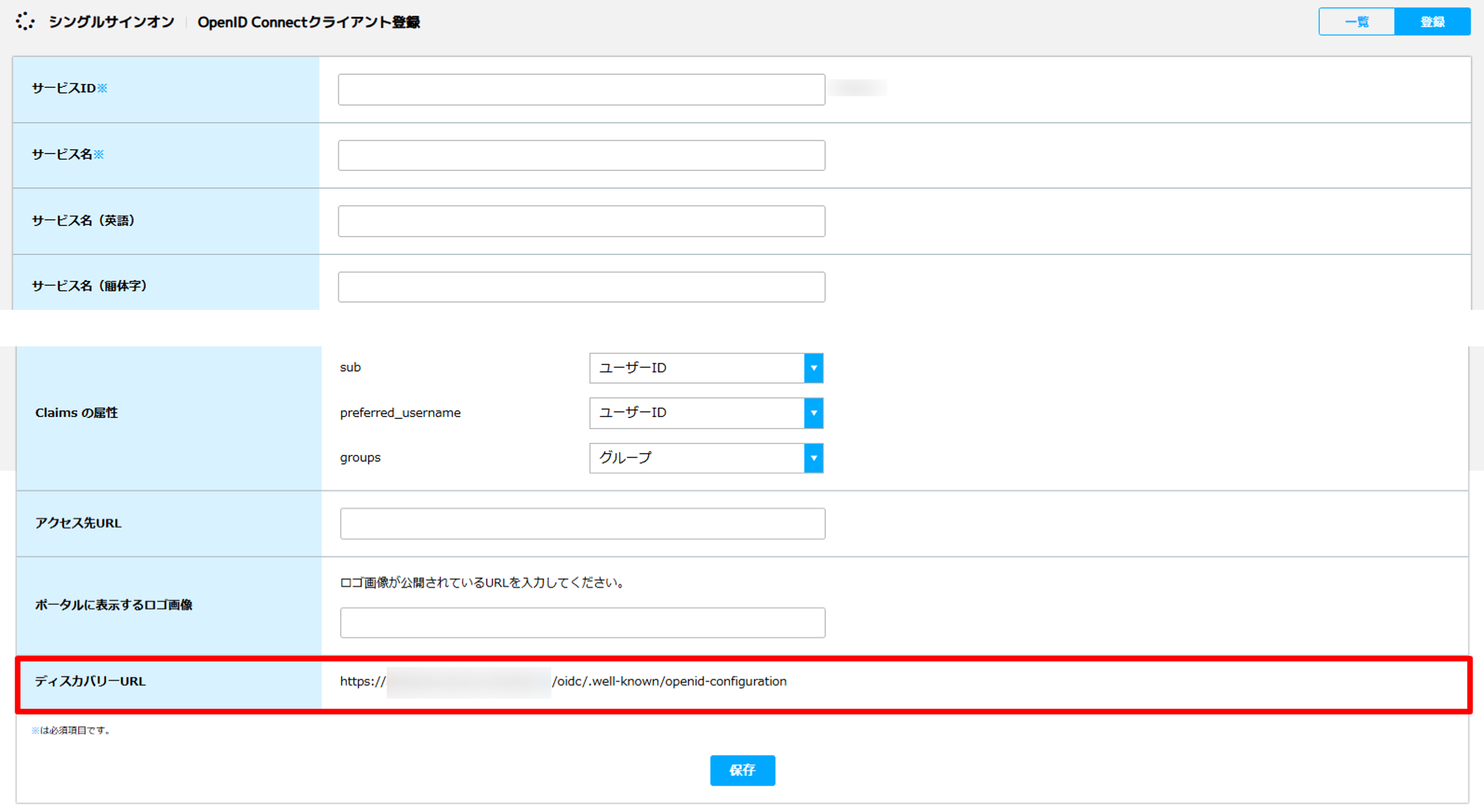Focus the サービスID input field
Screen dimensions: 1484x812
pyautogui.click(x=581, y=89)
